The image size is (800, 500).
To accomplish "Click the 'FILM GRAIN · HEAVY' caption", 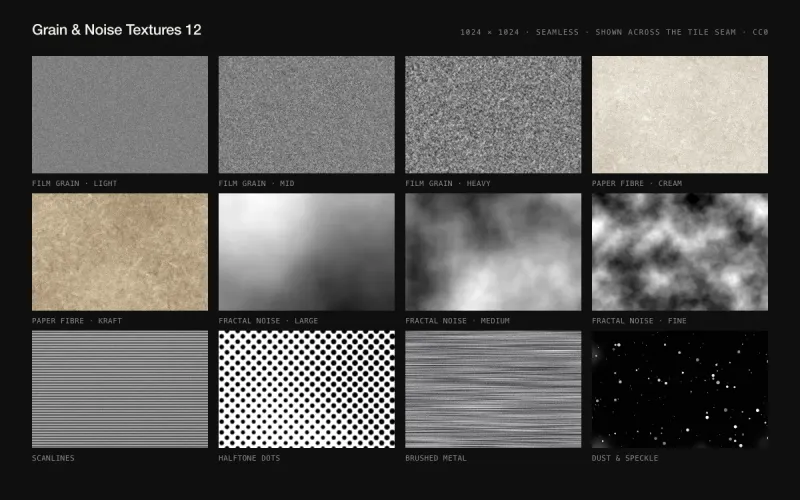I will pos(447,183).
